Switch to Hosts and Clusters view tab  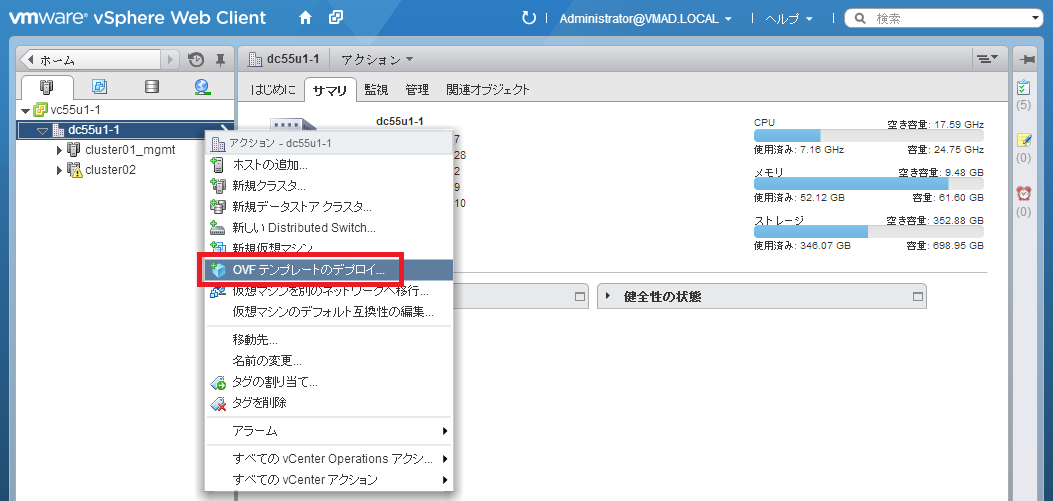tap(46, 87)
